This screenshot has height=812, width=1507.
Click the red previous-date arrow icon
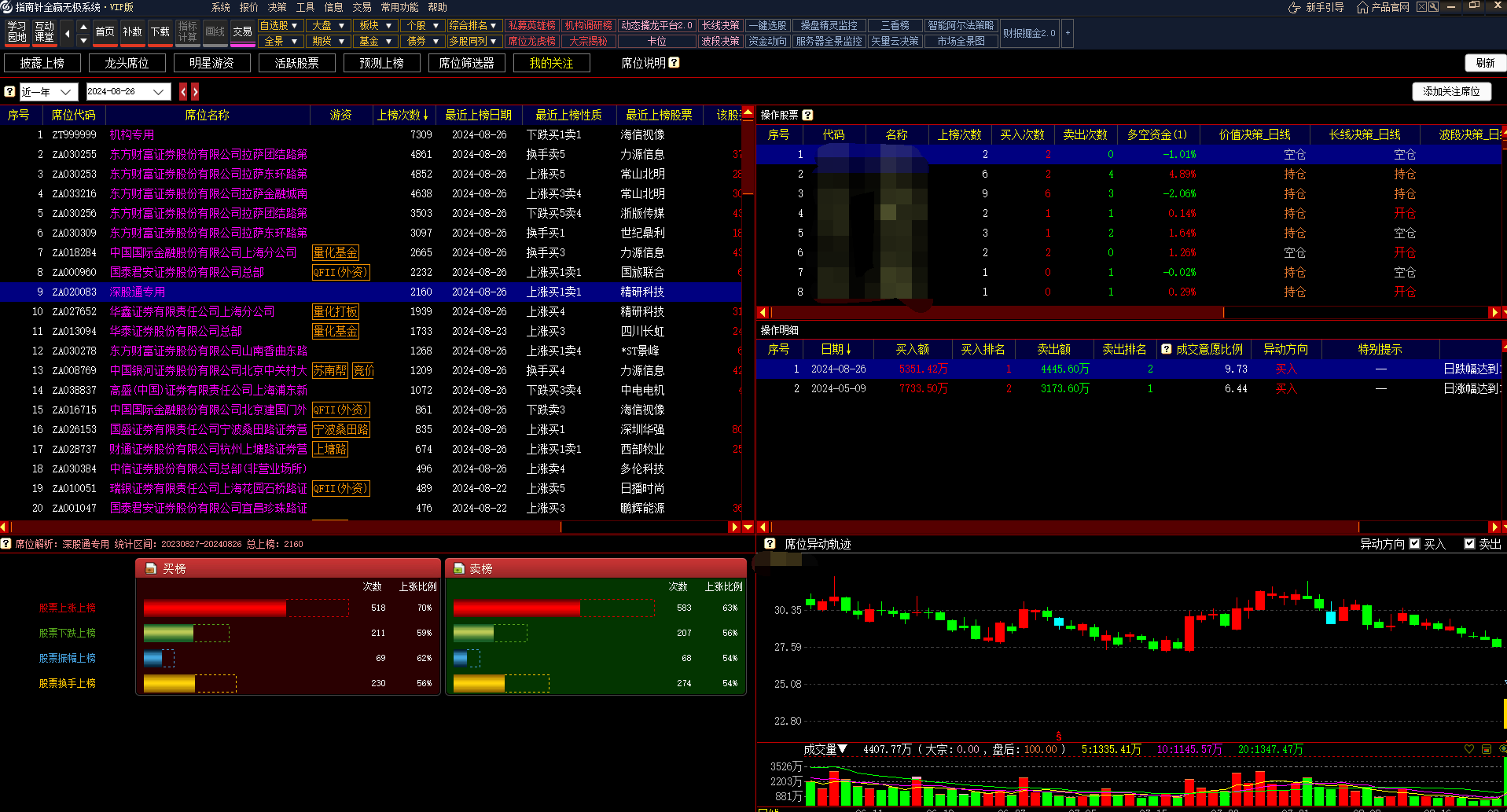coord(183,92)
